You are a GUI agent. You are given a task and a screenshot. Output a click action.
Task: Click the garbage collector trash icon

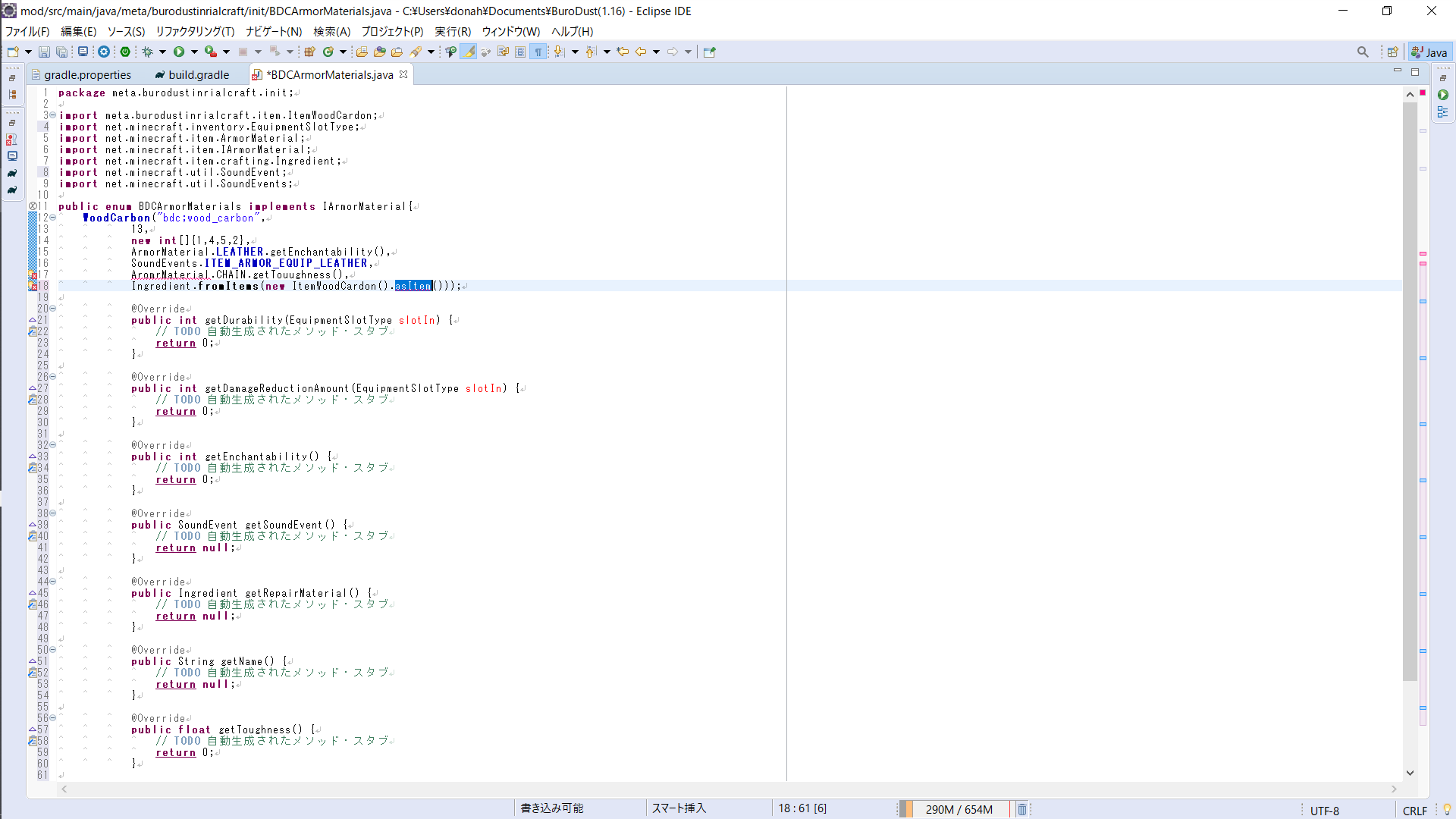[1021, 809]
